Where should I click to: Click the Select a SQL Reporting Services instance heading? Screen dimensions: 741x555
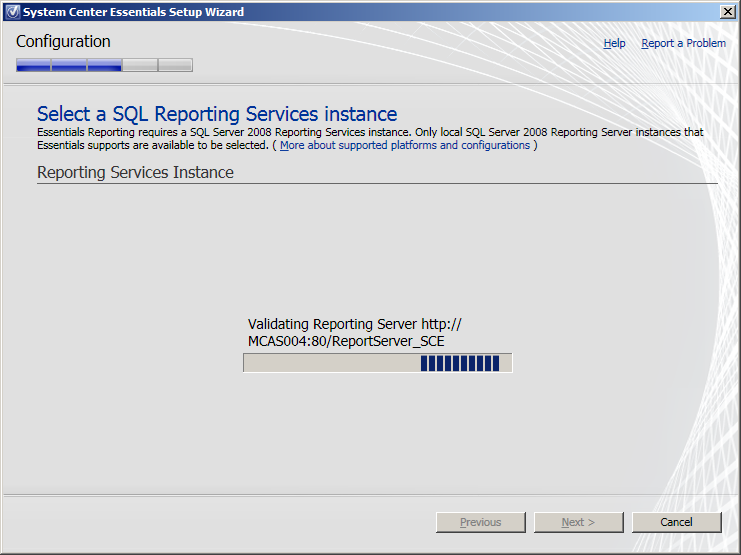click(217, 114)
